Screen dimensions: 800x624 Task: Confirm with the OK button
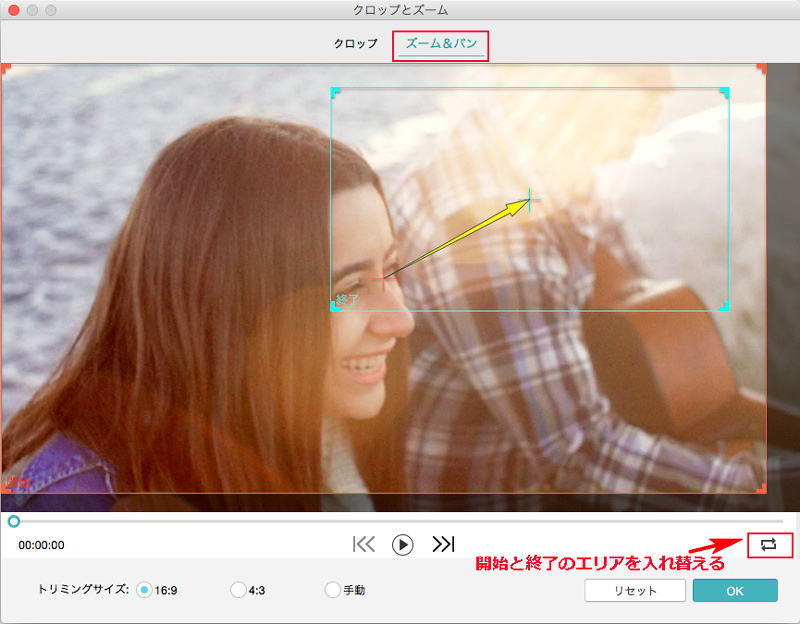pyautogui.click(x=735, y=590)
